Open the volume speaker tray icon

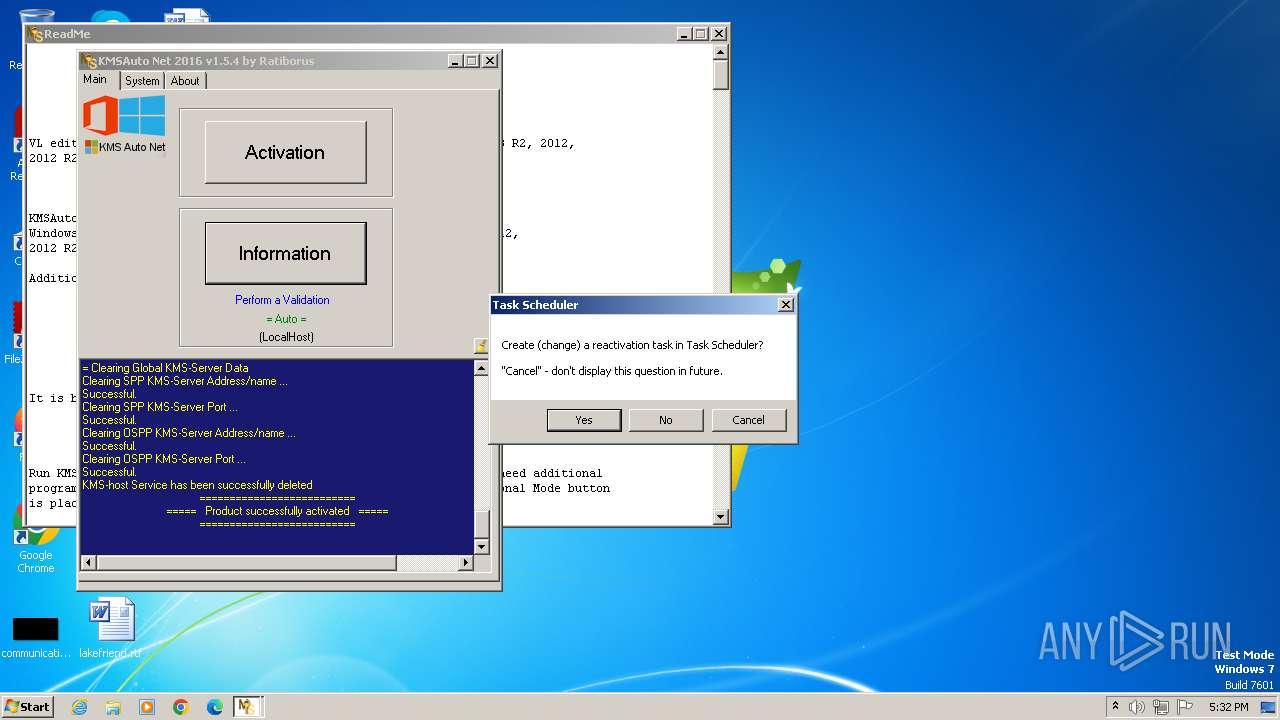[x=1136, y=707]
